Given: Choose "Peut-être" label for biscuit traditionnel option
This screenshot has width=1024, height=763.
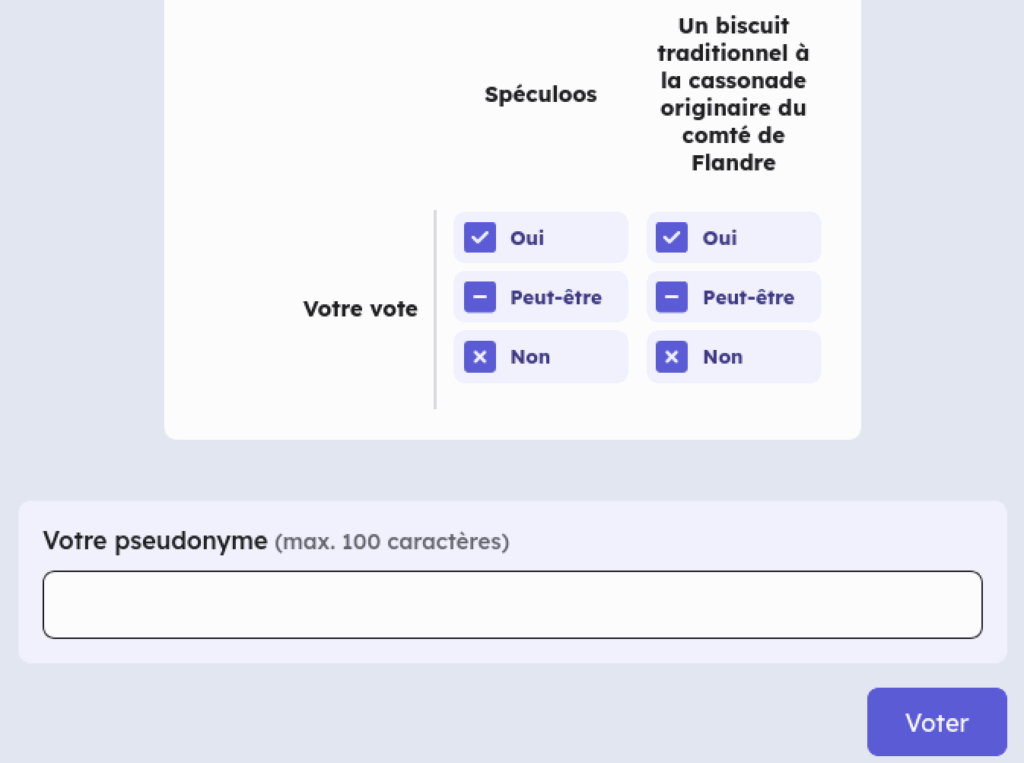Looking at the screenshot, I should tap(748, 297).
